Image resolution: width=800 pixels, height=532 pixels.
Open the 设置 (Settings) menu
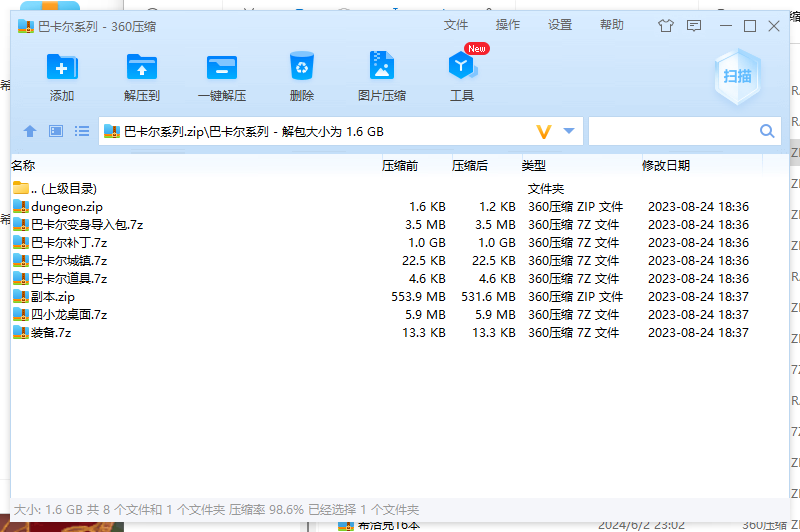560,25
